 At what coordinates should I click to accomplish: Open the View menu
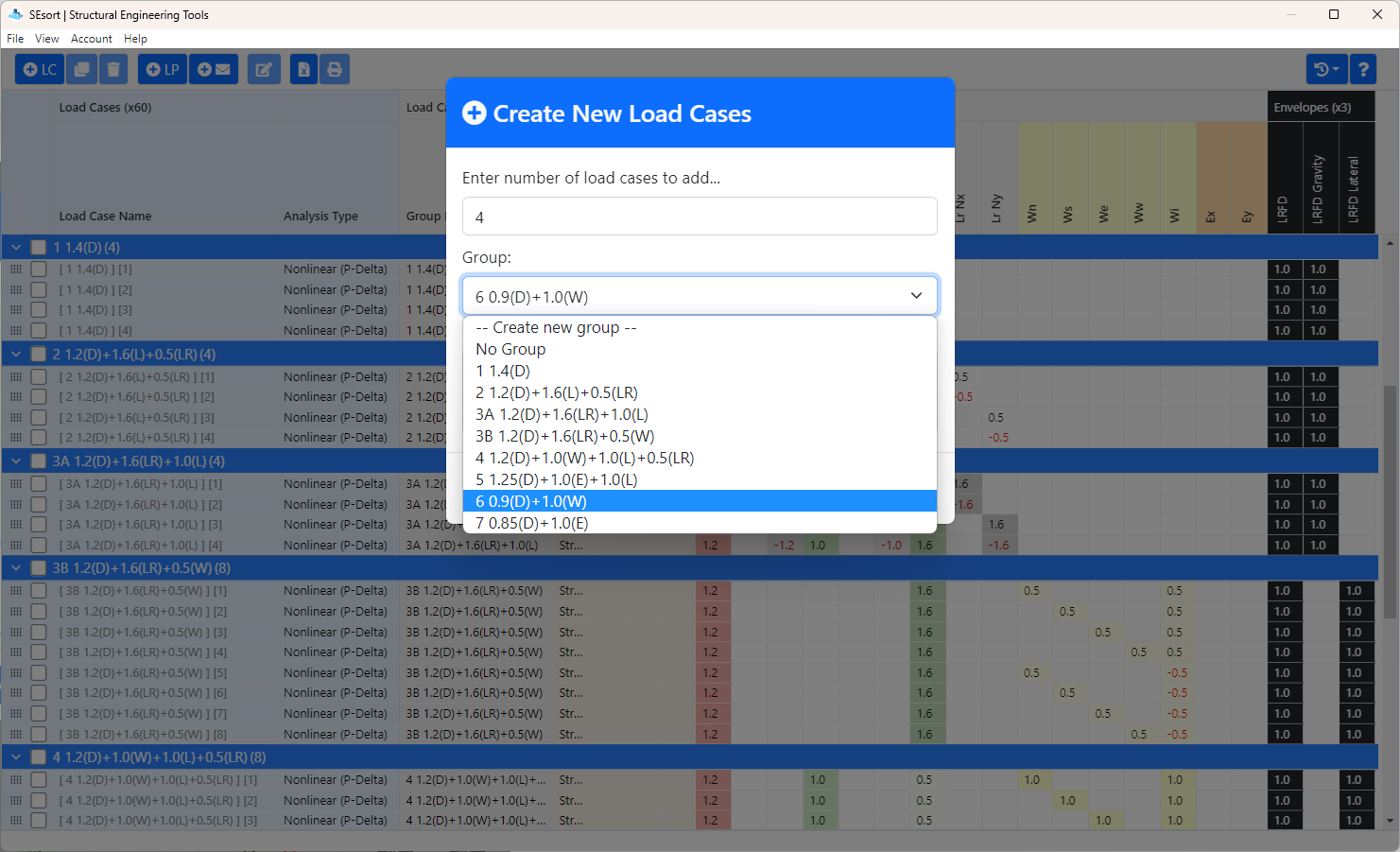[47, 39]
